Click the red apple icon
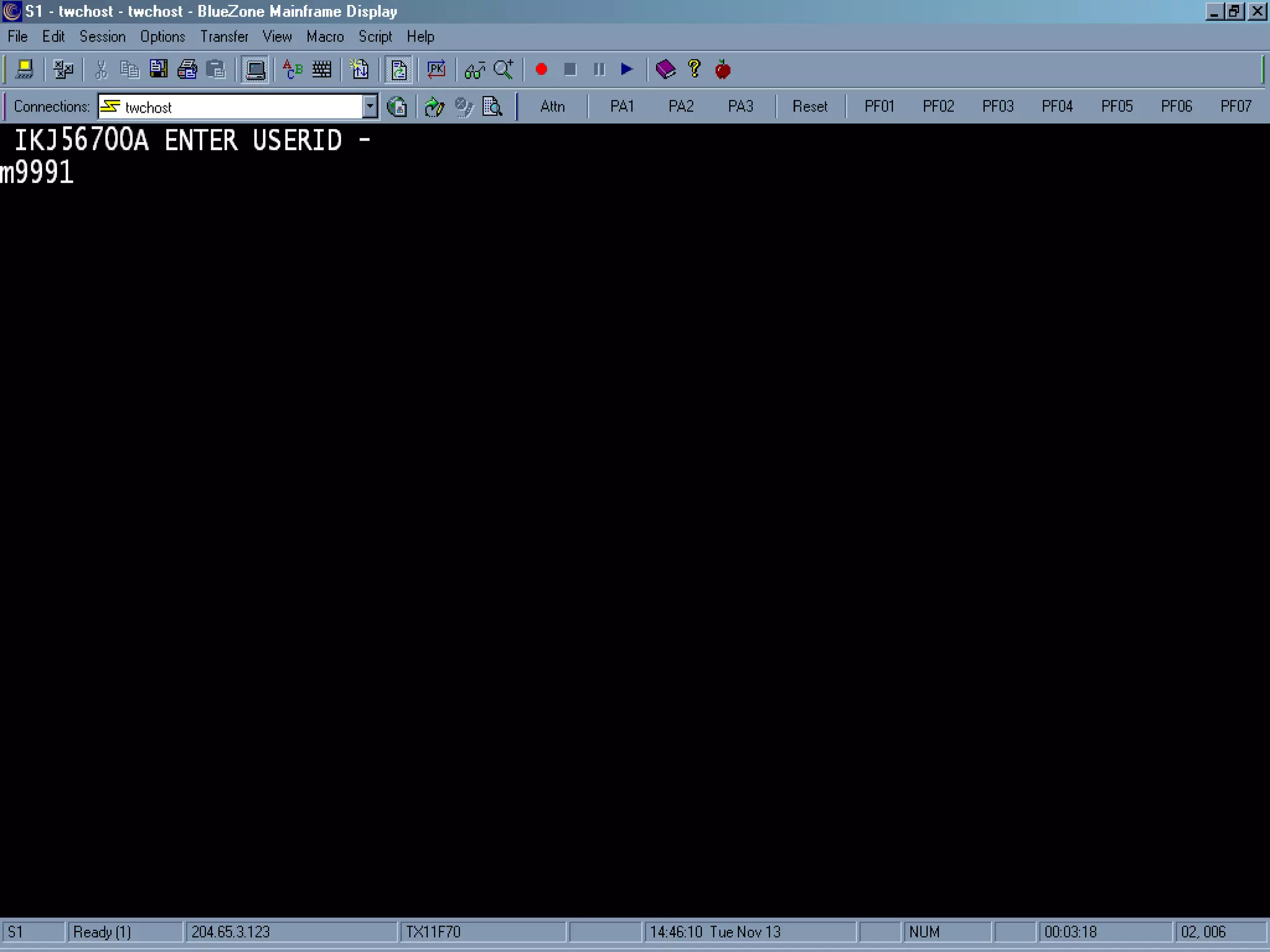This screenshot has height=952, width=1270. 722,69
